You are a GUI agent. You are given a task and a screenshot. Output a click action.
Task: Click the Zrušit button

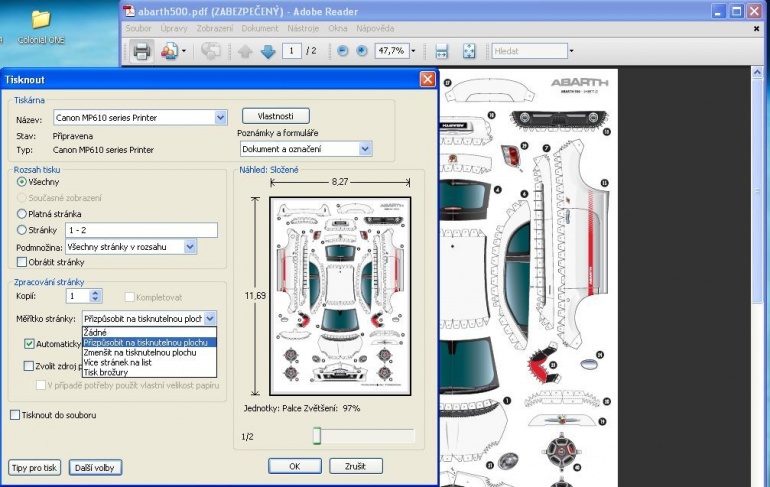pyautogui.click(x=356, y=466)
